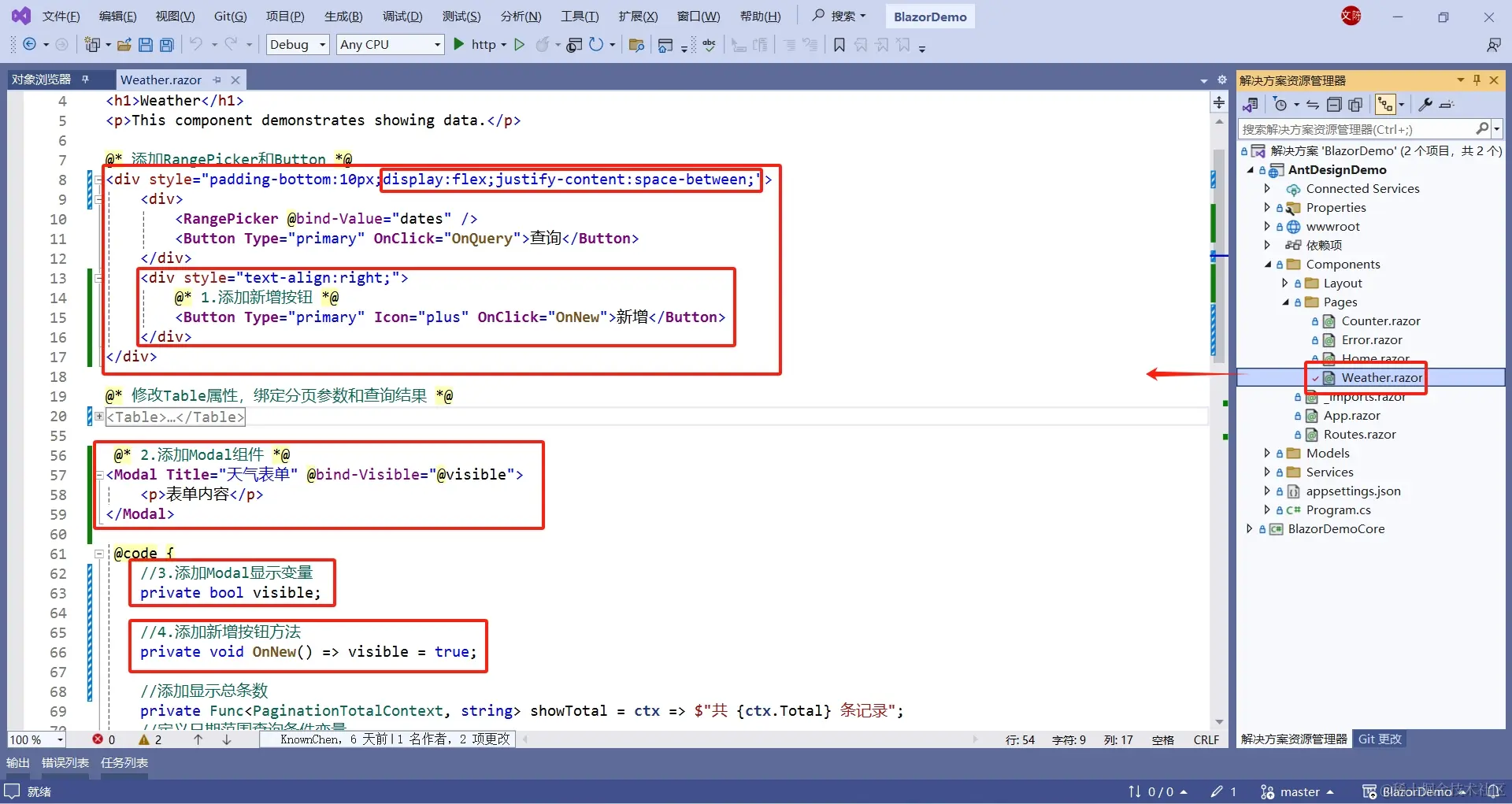The width and height of the screenshot is (1512, 804).
Task: Expand the Connected Services node
Action: 1267,189
